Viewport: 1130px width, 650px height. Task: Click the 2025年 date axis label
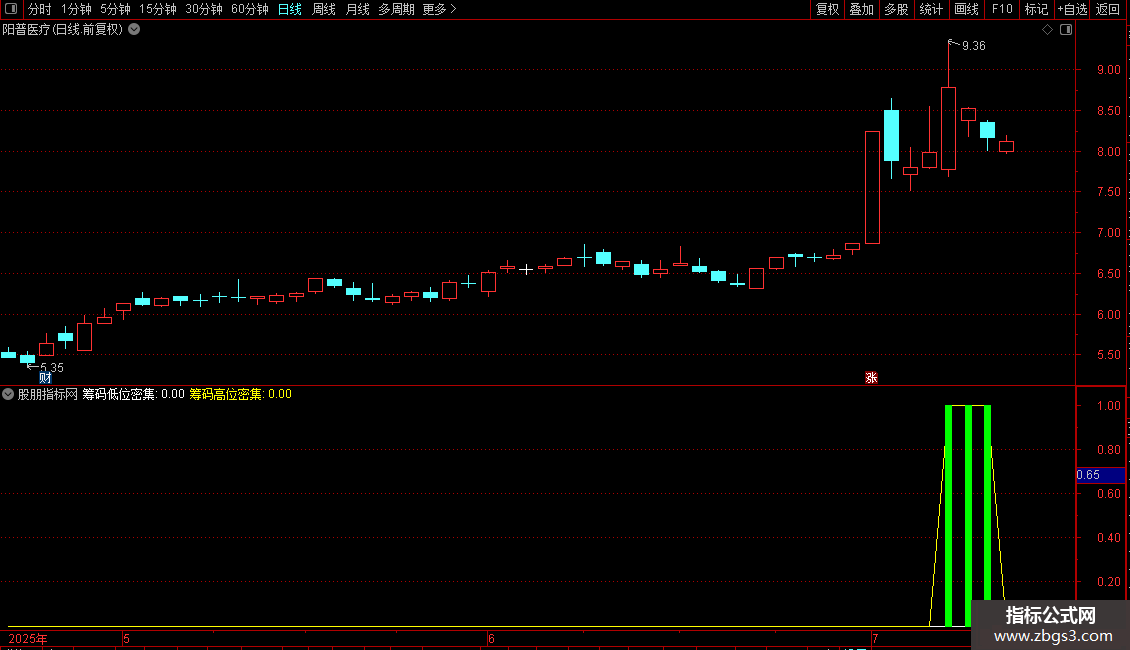click(28, 639)
